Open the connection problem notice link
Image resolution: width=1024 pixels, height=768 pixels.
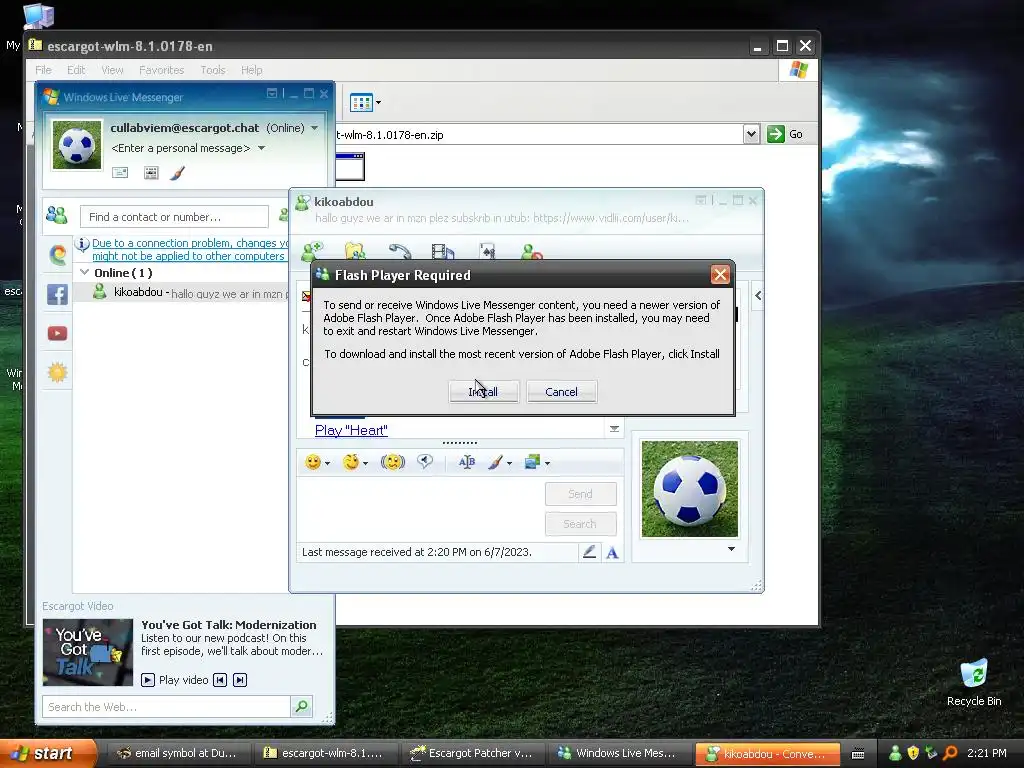[189, 249]
